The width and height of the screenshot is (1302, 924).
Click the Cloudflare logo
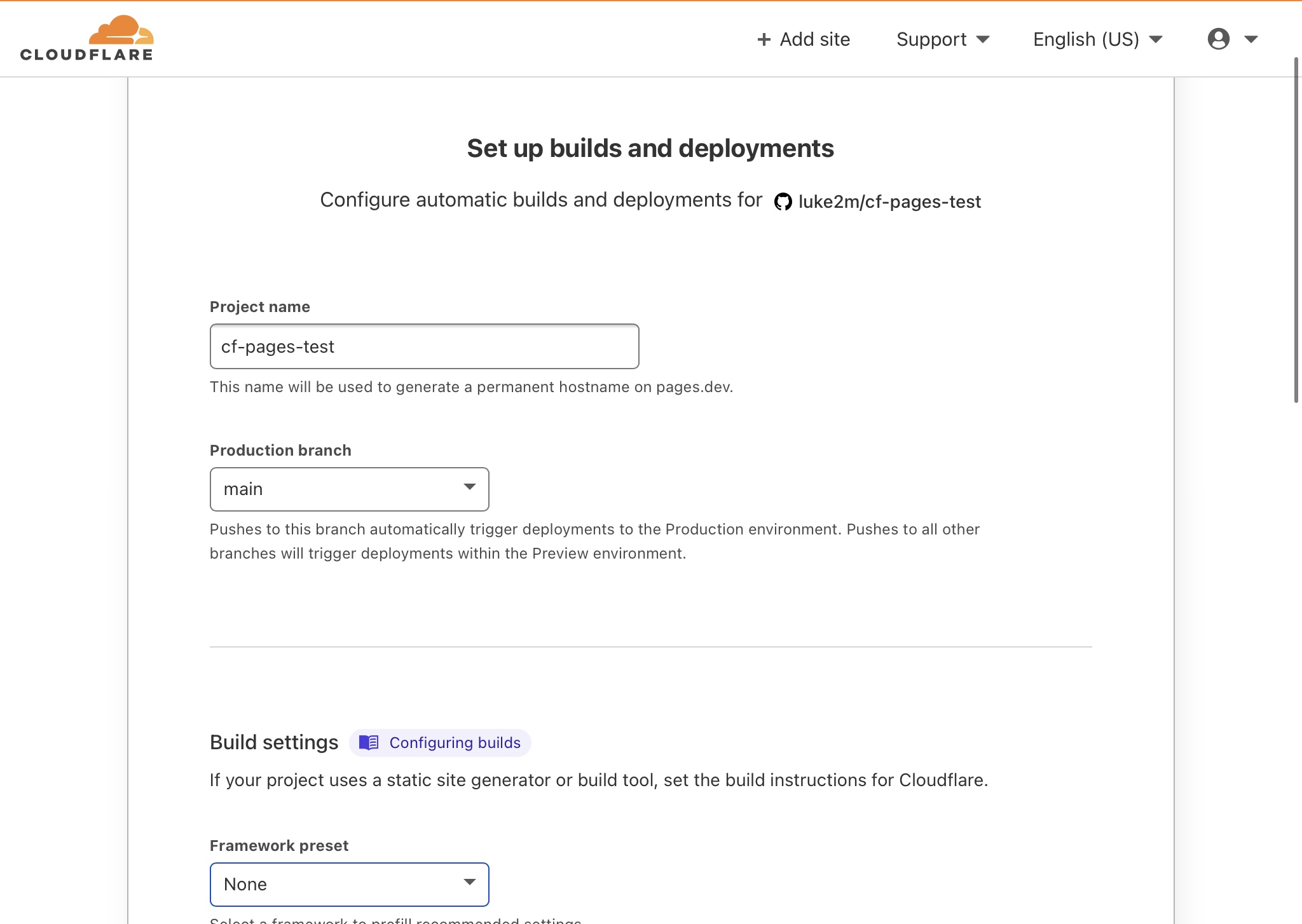pyautogui.click(x=87, y=38)
